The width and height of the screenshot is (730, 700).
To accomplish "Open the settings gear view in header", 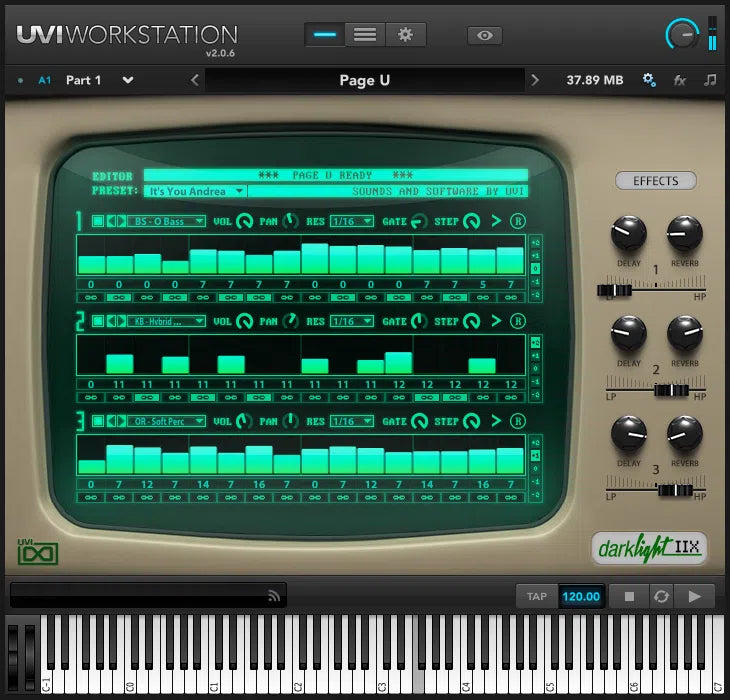I will click(x=405, y=34).
